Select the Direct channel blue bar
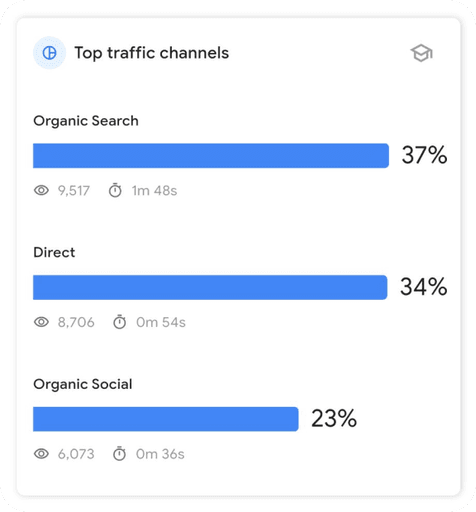Screen dimensions: 476x512 point(210,287)
